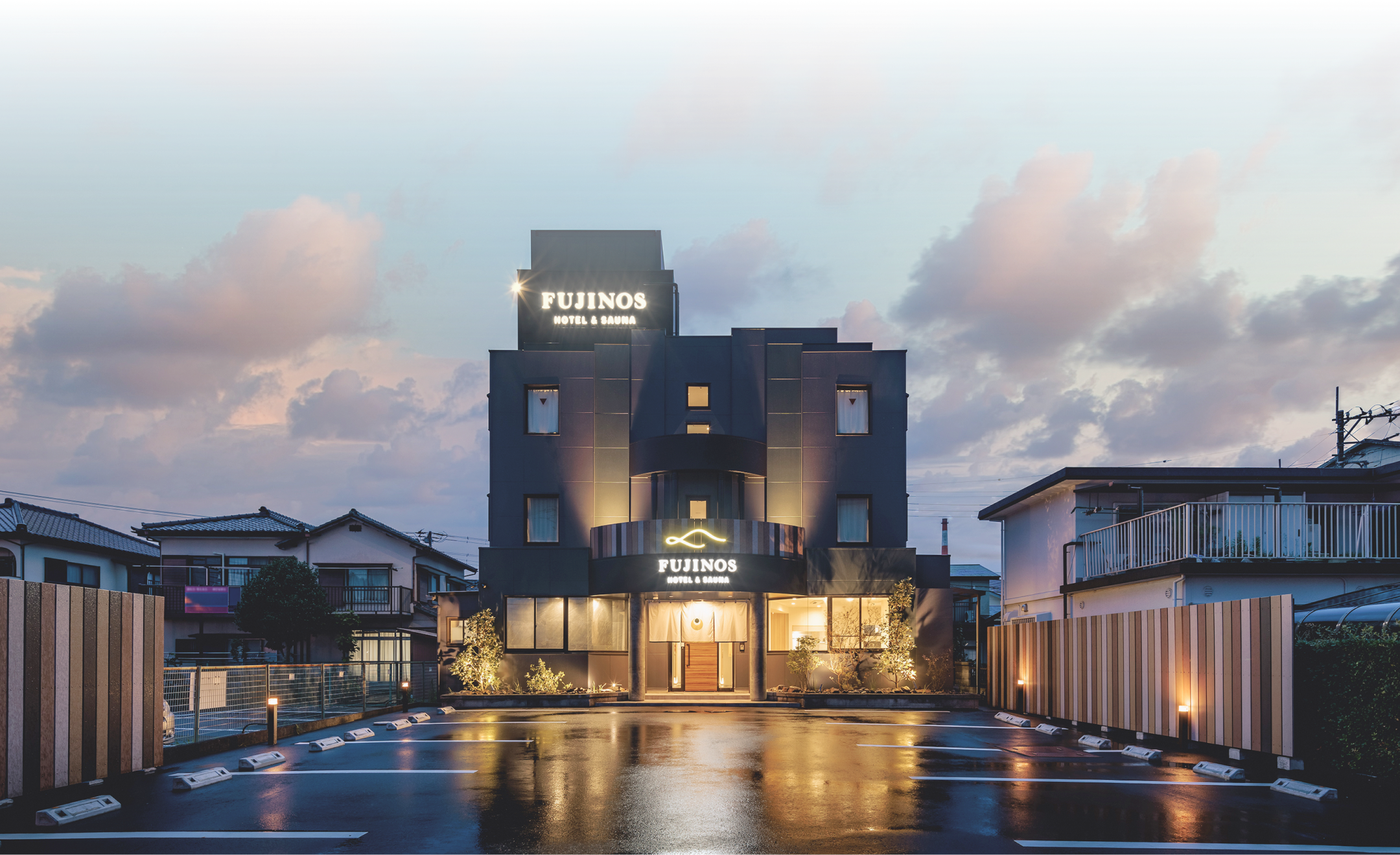Click the rooftop FUJINOS HOTEL & SAUNA sign

594,308
